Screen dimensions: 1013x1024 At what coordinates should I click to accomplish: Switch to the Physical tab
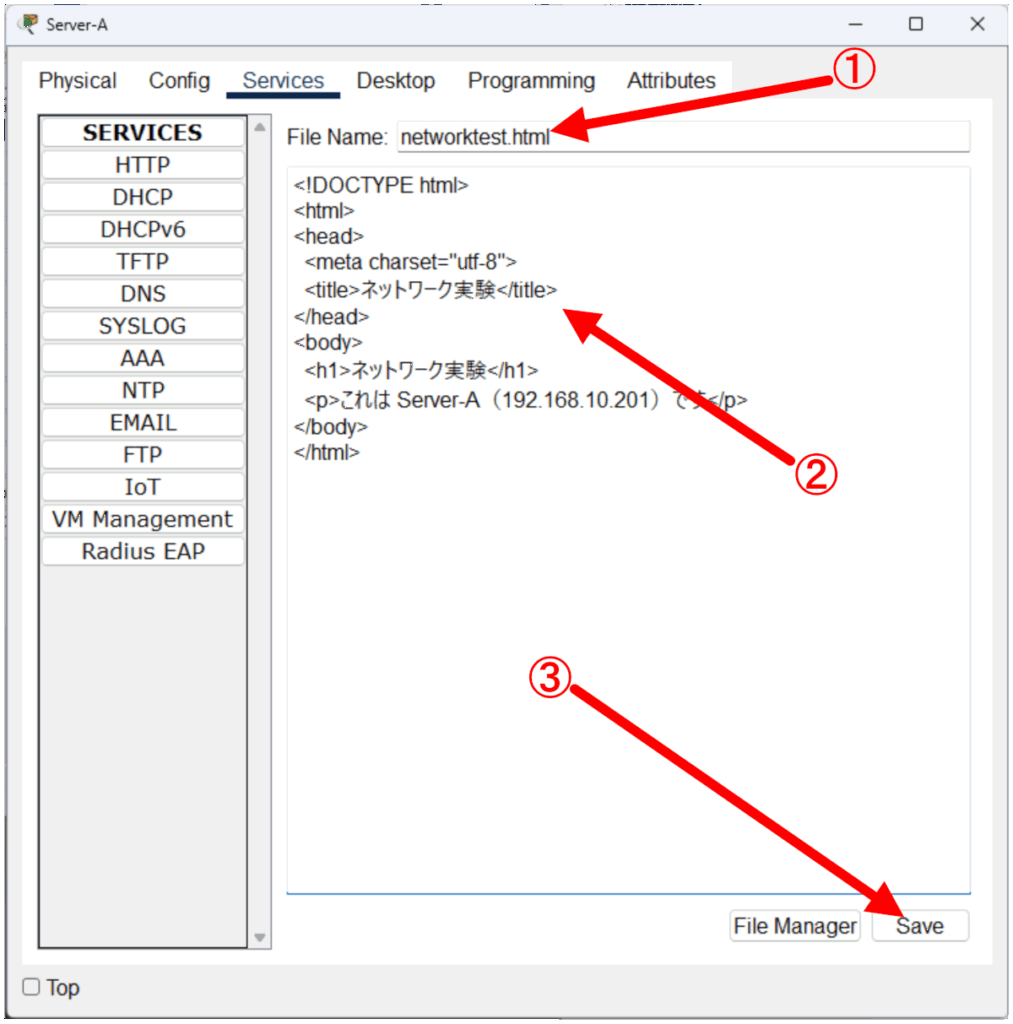point(77,81)
